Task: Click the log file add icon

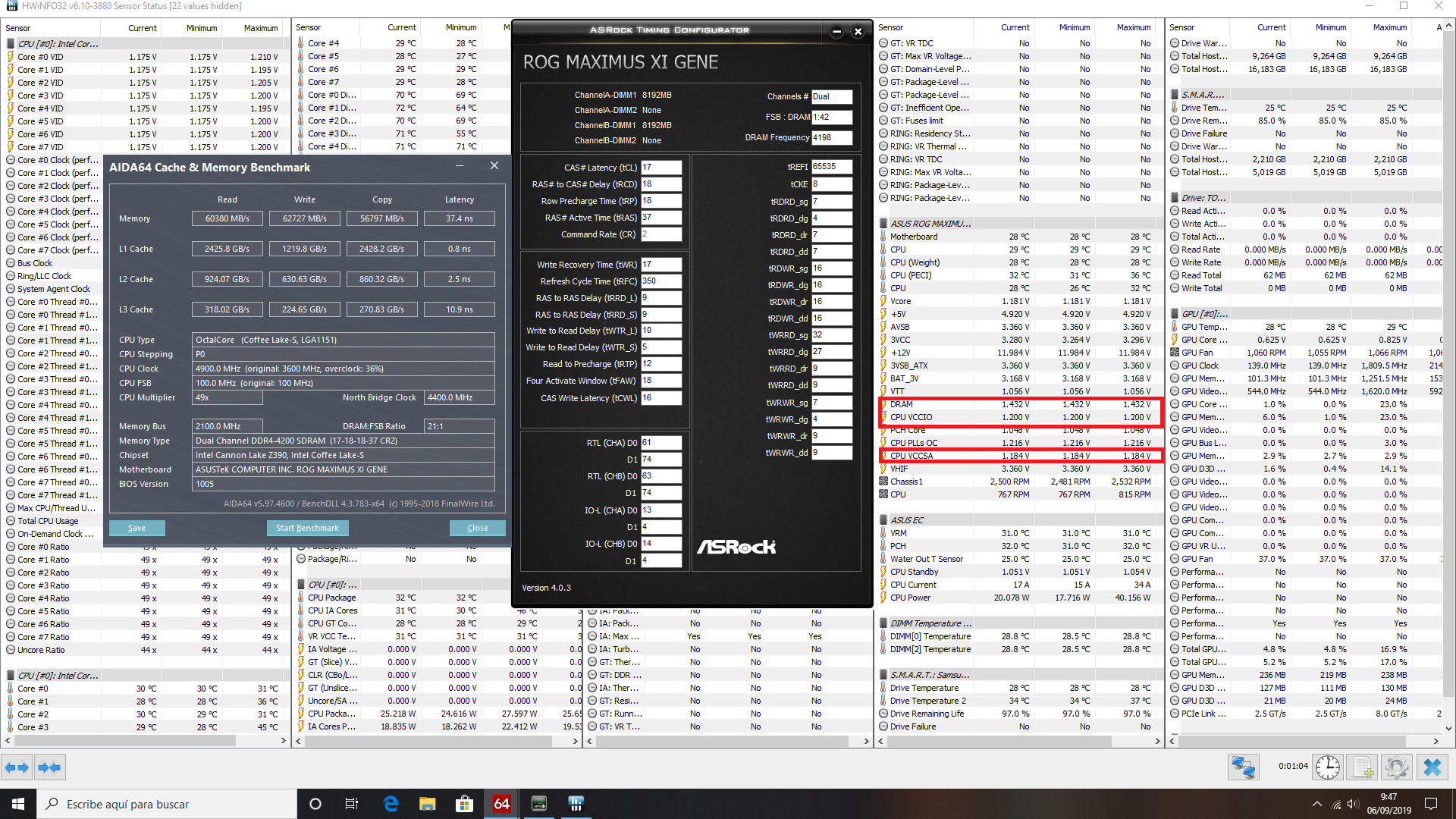Action: (x=1363, y=767)
